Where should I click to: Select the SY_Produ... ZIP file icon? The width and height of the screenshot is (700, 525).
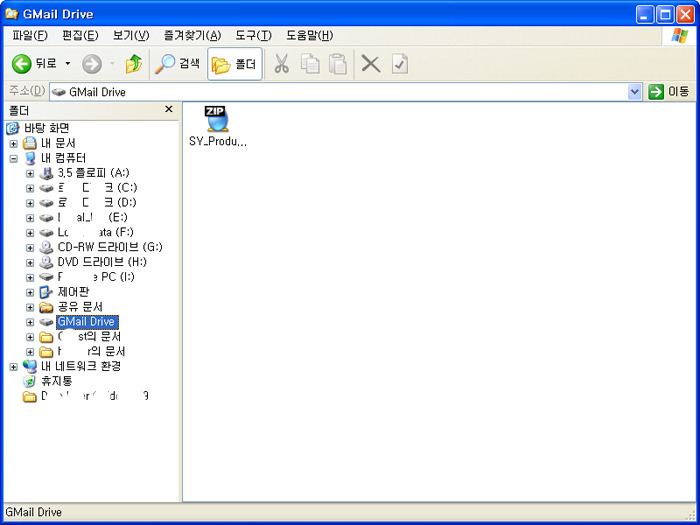[217, 119]
